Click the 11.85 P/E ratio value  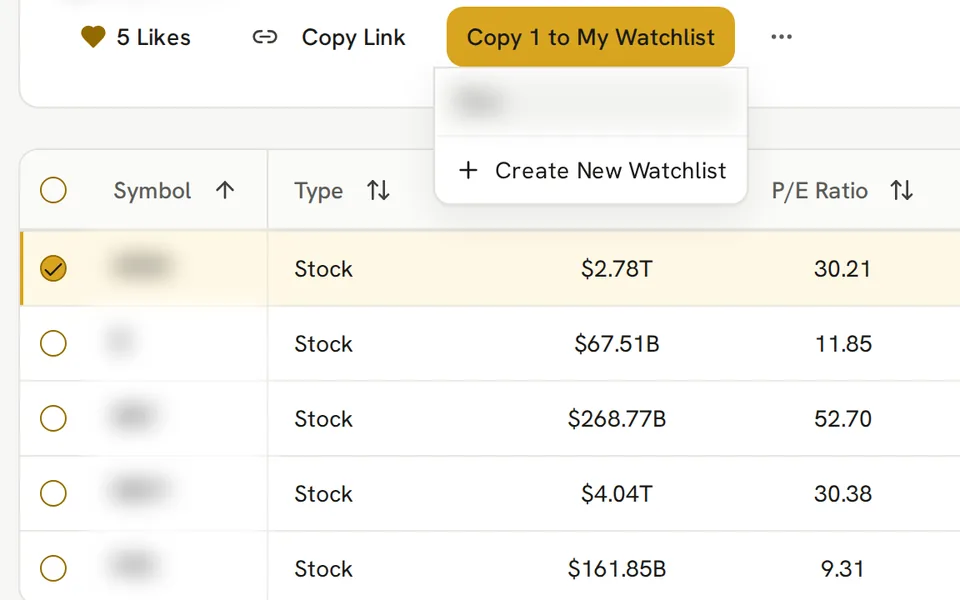click(842, 343)
